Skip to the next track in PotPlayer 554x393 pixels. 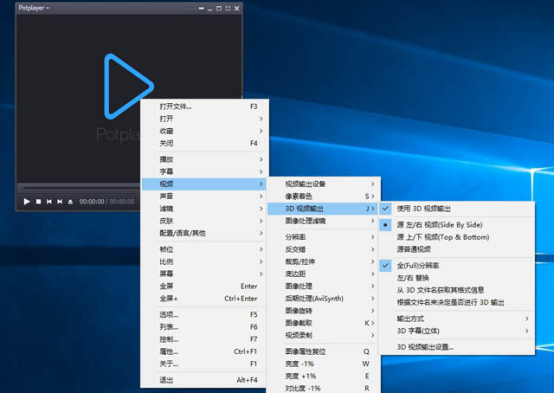click(60, 201)
